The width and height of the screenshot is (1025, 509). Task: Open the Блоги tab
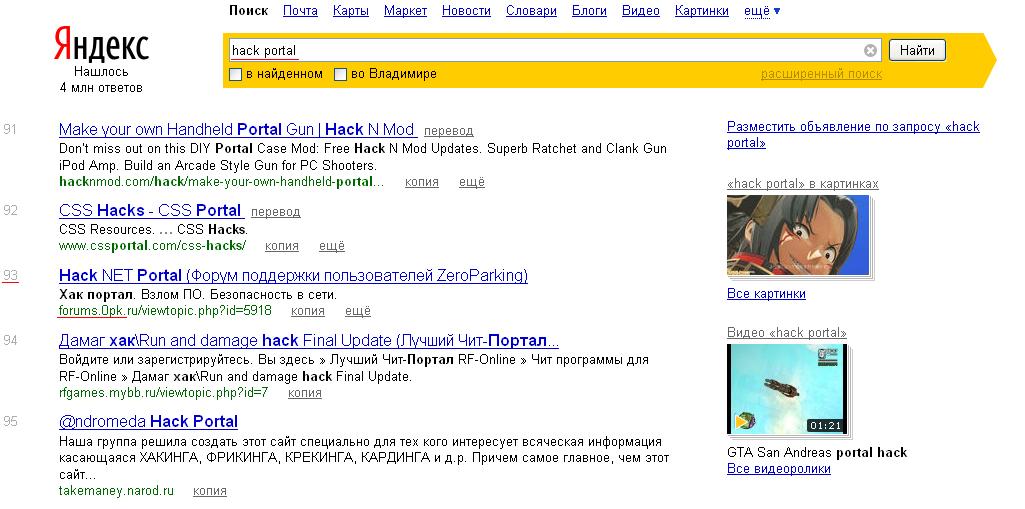(589, 11)
